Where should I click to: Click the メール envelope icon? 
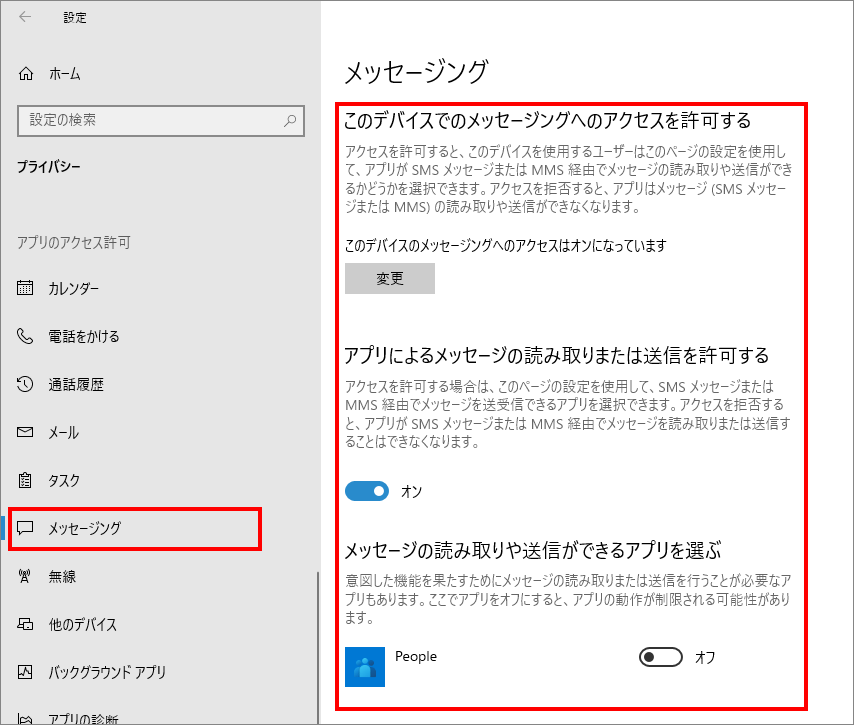click(x=25, y=432)
